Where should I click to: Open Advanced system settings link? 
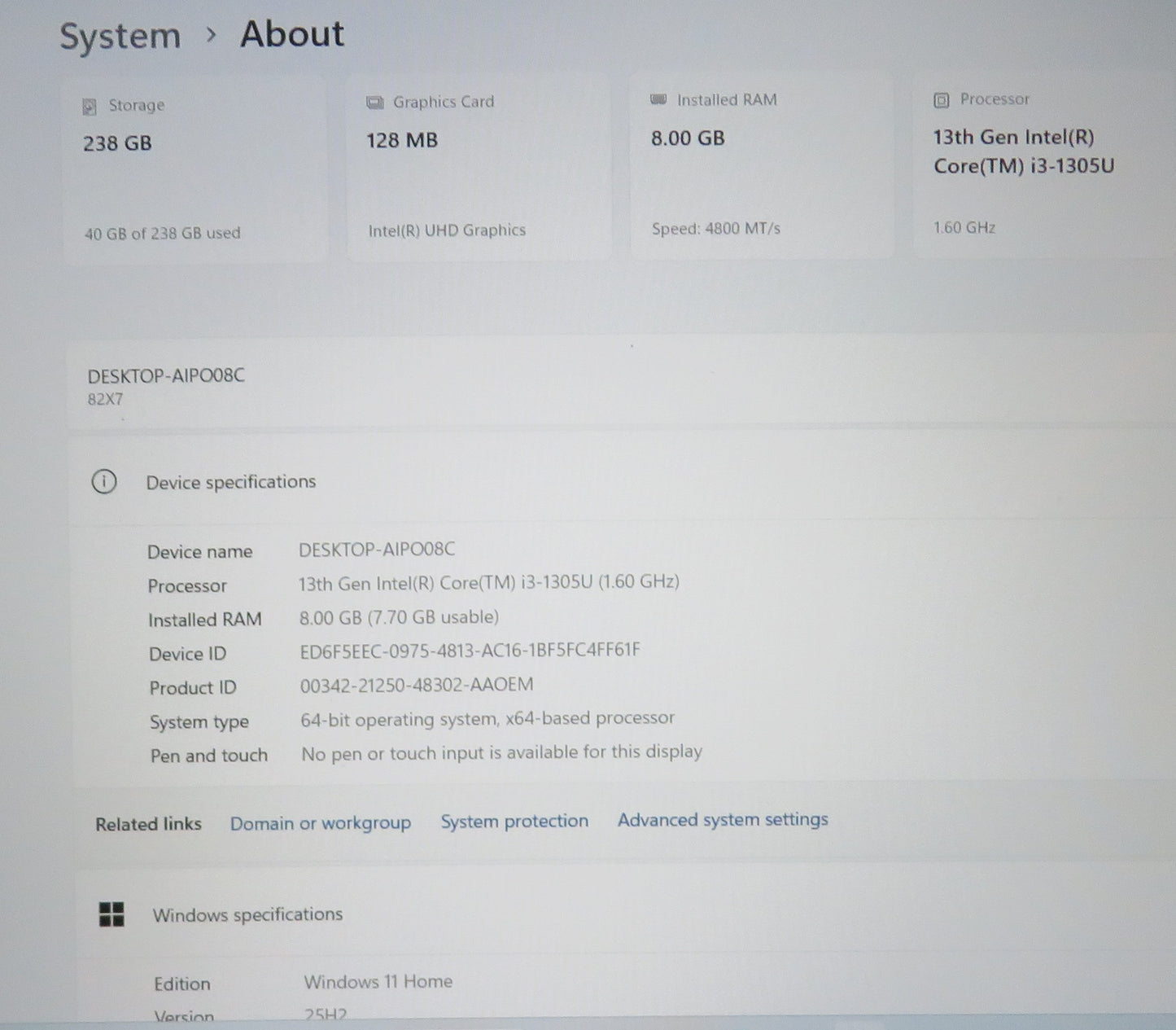723,819
